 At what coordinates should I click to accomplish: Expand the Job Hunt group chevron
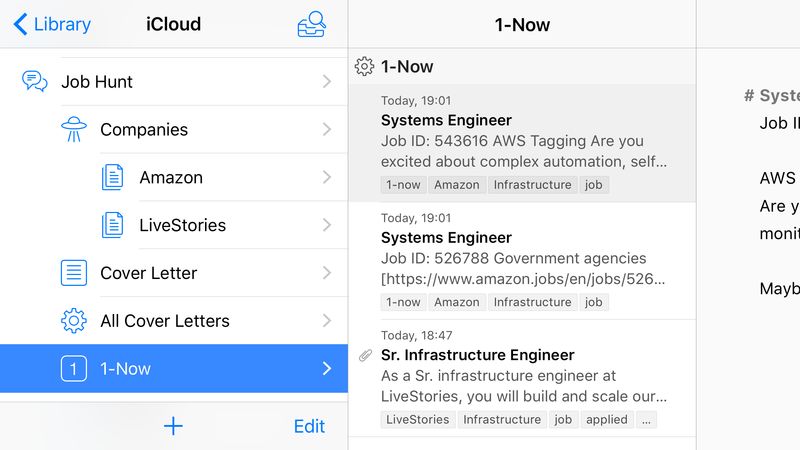pos(326,82)
